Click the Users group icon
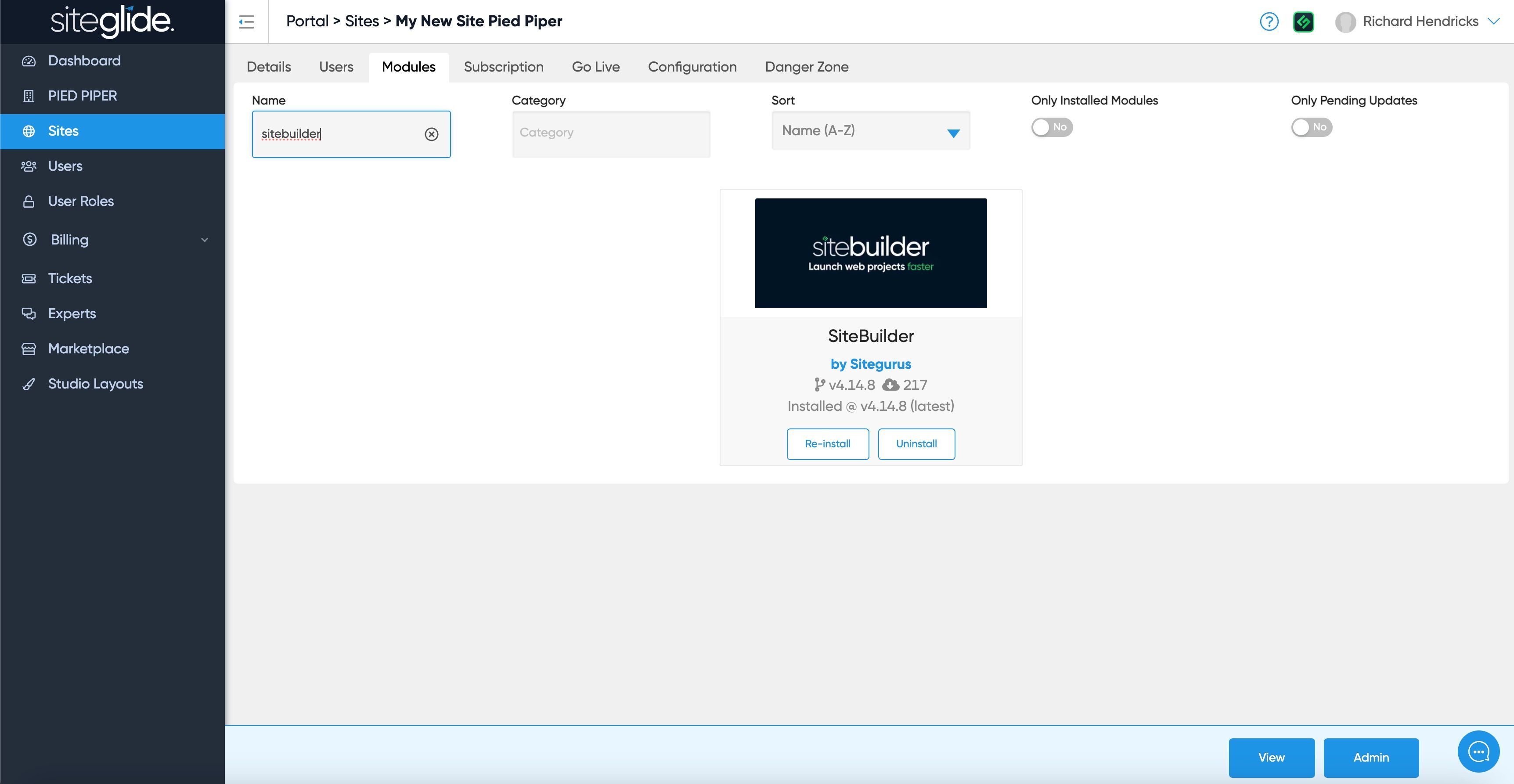Screen dimensions: 1514x784 pos(29,166)
